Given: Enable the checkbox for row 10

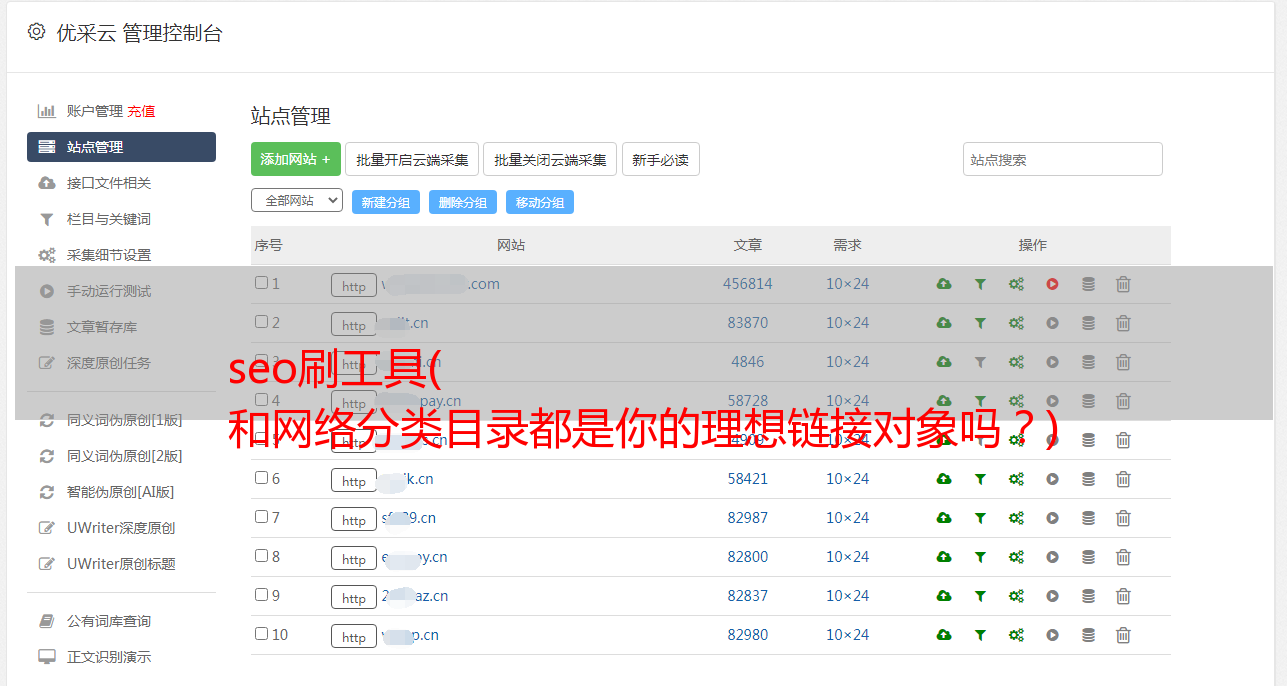Looking at the screenshot, I should click(261, 634).
